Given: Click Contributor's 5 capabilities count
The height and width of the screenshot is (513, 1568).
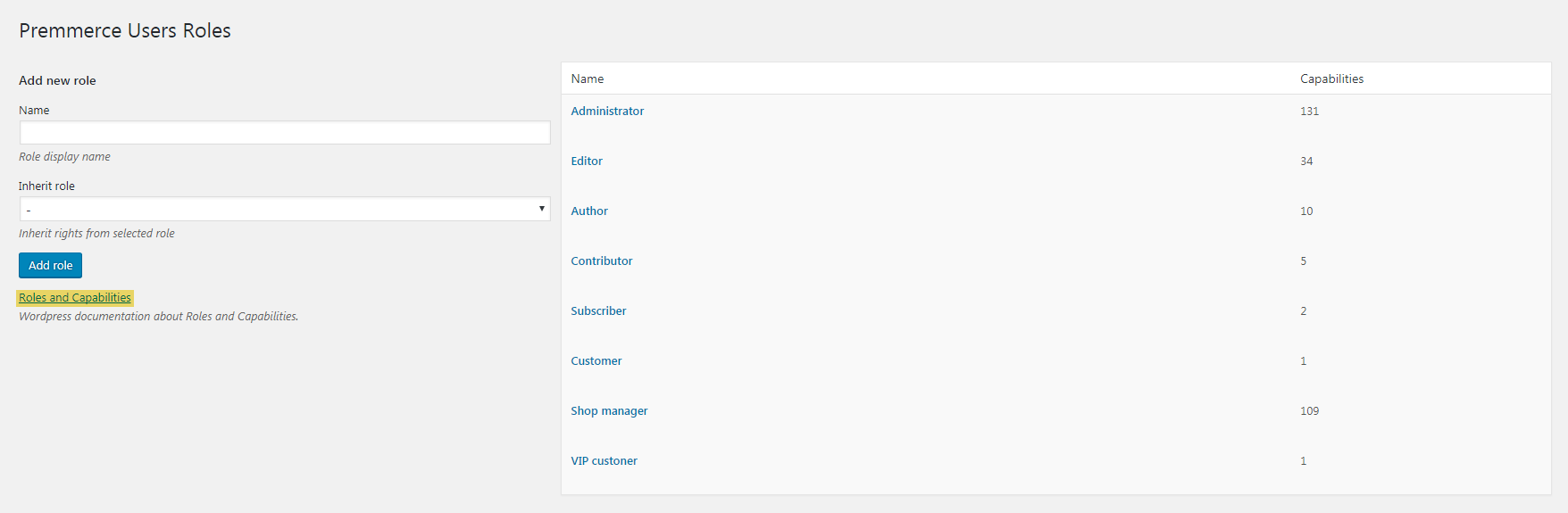Looking at the screenshot, I should pos(1304,261).
